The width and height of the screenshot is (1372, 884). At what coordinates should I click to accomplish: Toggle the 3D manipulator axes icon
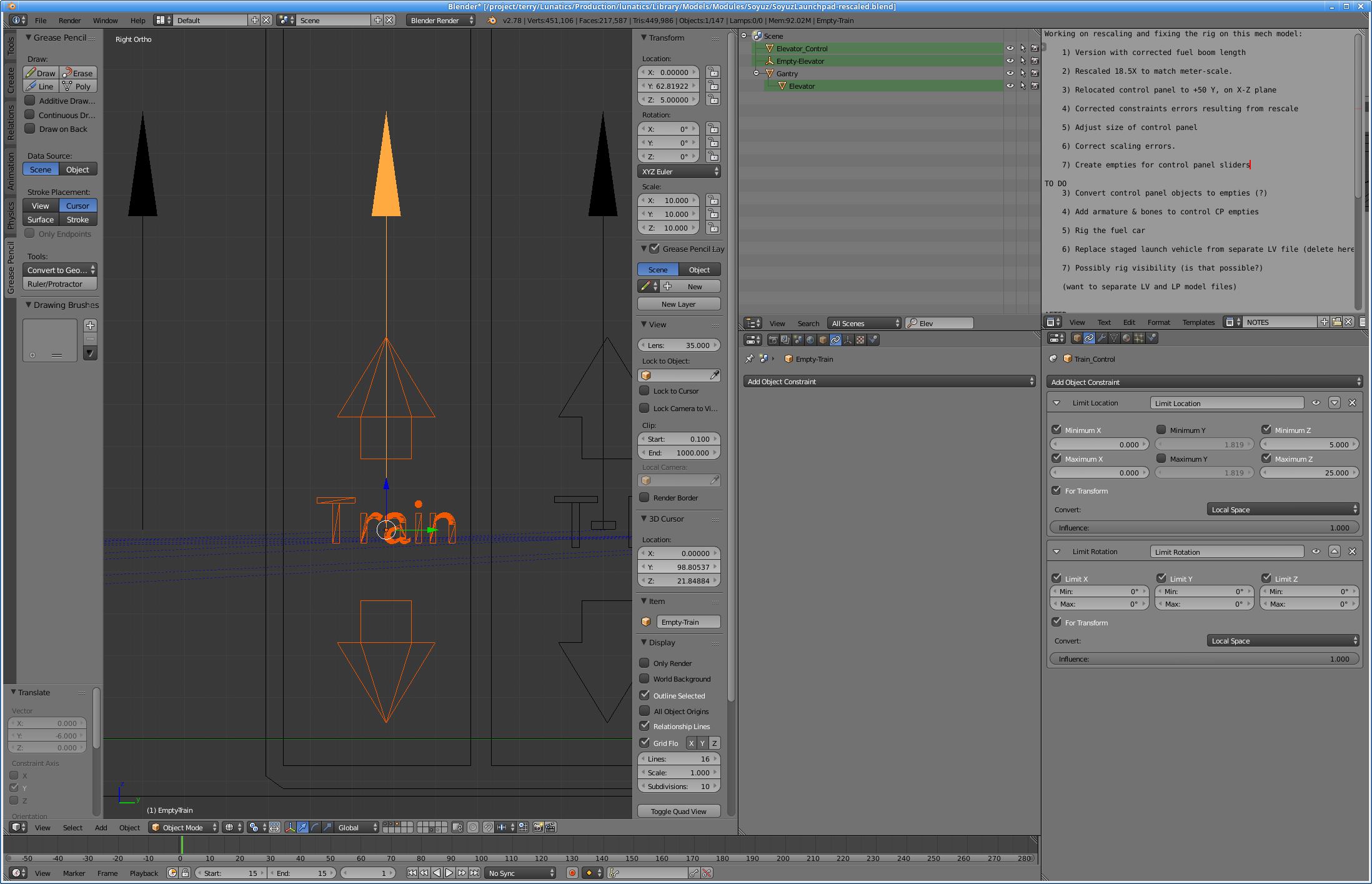click(x=290, y=827)
